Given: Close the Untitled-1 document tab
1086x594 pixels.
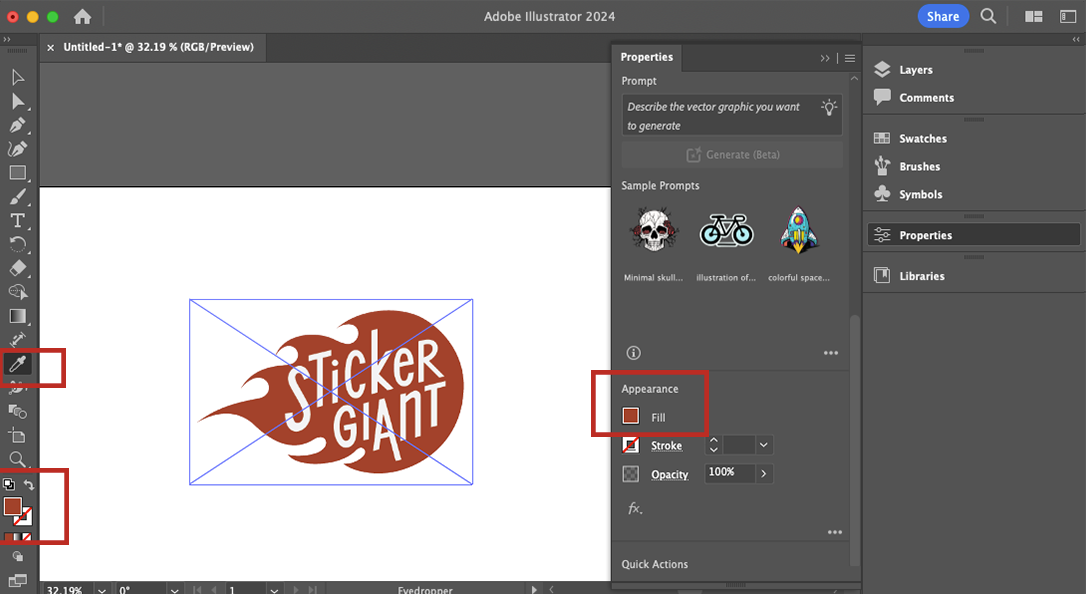Looking at the screenshot, I should click(51, 48).
